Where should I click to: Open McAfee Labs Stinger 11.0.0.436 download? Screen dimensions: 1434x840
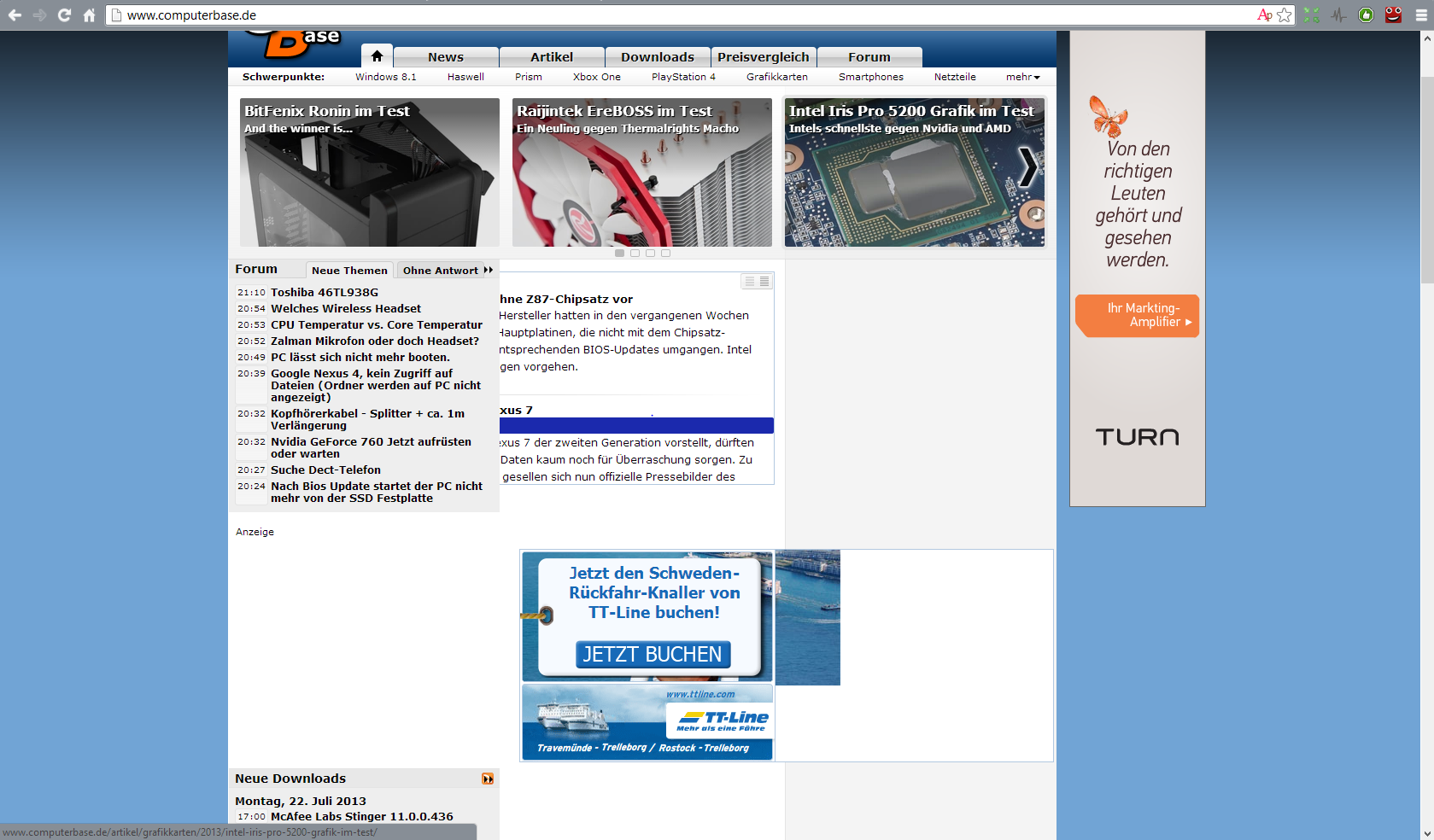click(x=362, y=816)
